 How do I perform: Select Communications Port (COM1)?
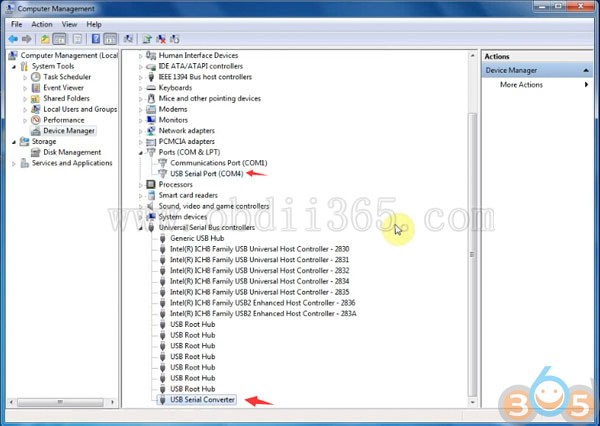(218, 163)
